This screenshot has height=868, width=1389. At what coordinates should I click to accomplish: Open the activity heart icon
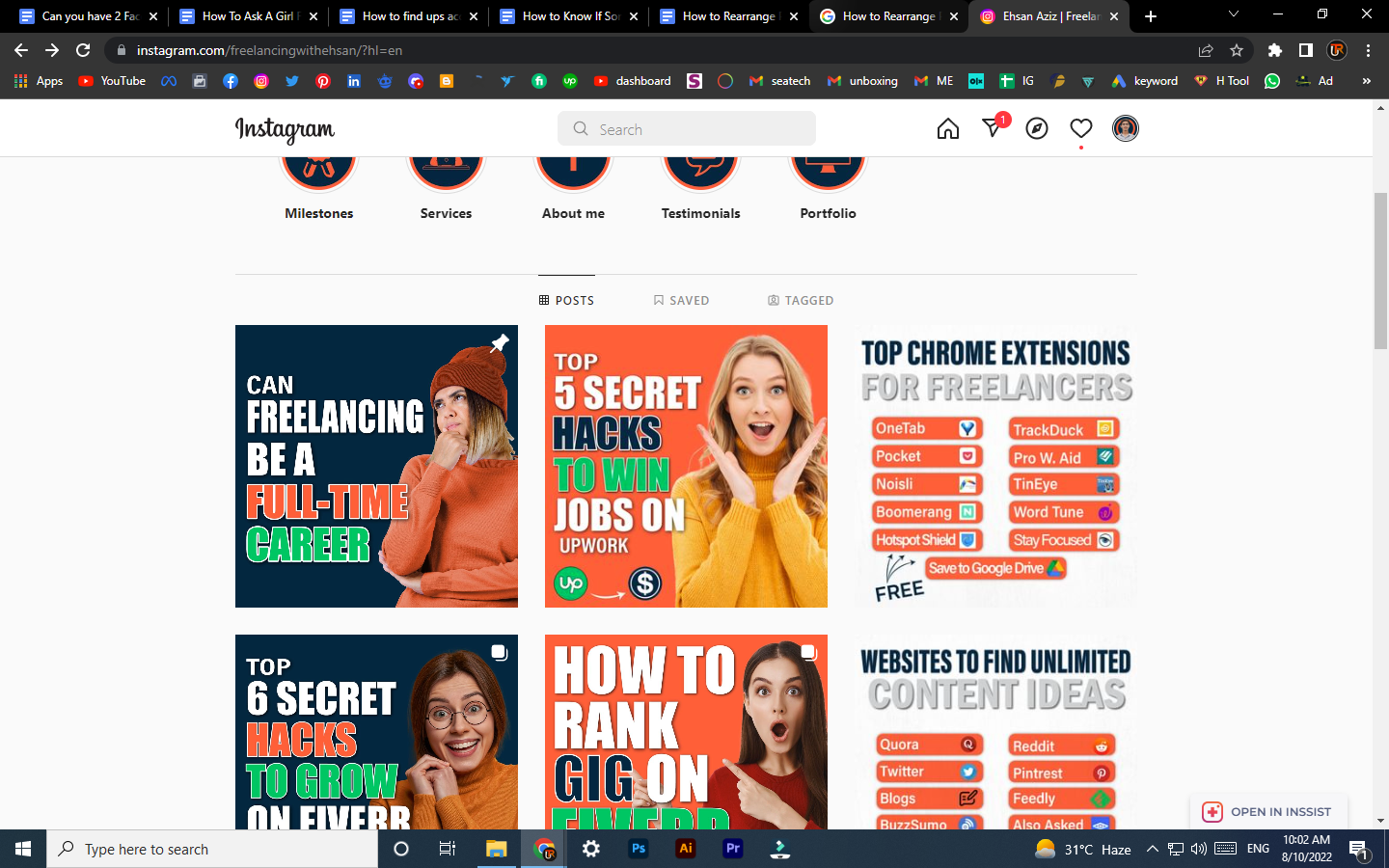(1081, 128)
